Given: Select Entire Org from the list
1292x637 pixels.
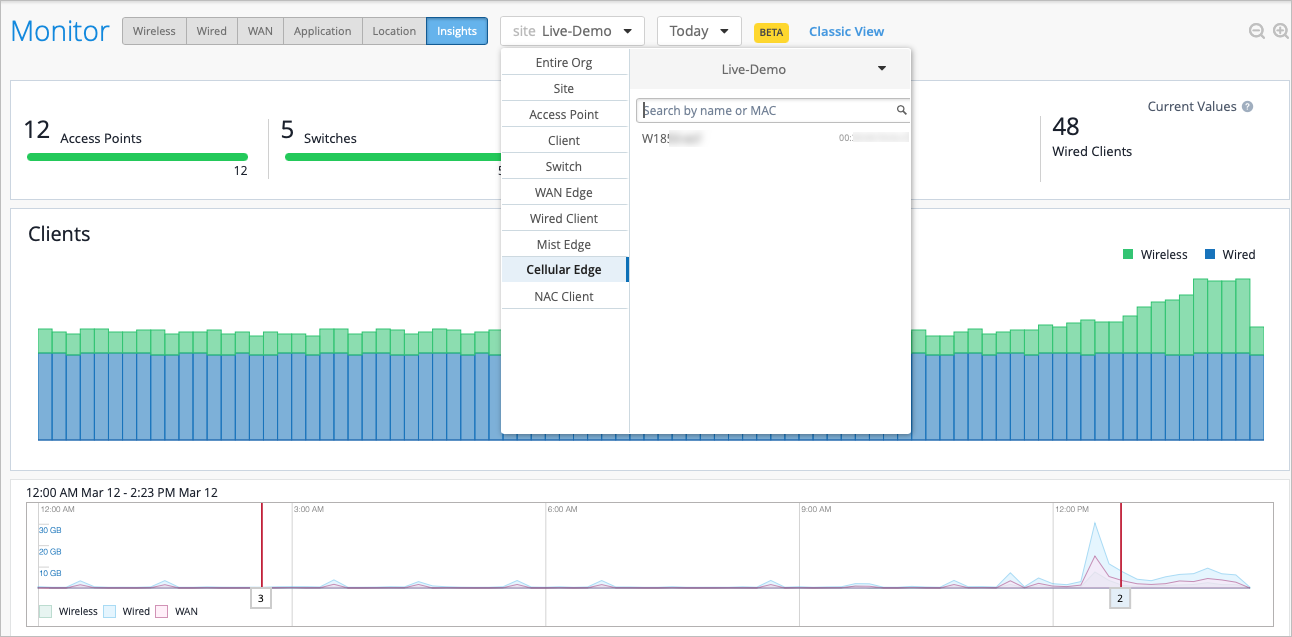Looking at the screenshot, I should click(x=565, y=62).
